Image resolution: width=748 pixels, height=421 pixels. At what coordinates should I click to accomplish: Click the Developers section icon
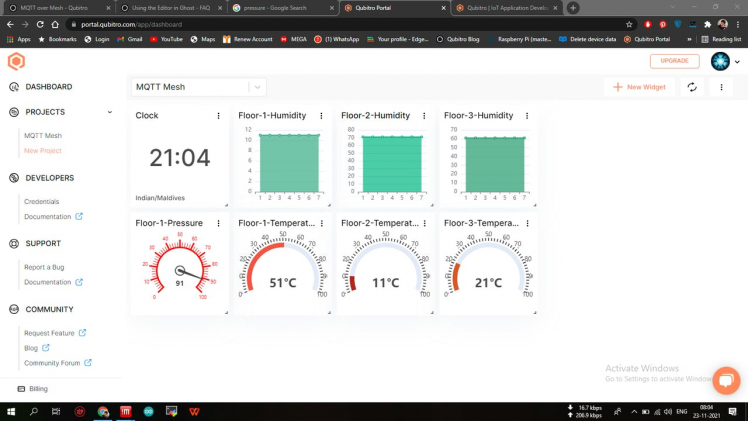coord(14,178)
